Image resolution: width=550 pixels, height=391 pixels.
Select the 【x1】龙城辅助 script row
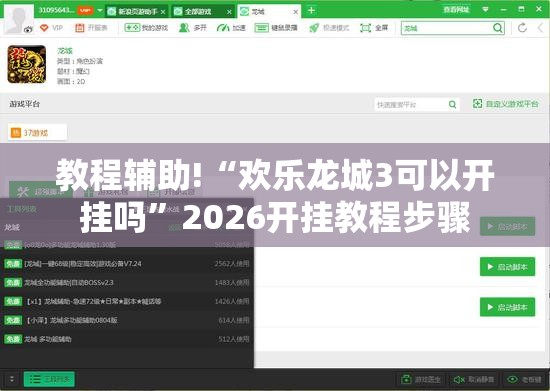click(127, 301)
